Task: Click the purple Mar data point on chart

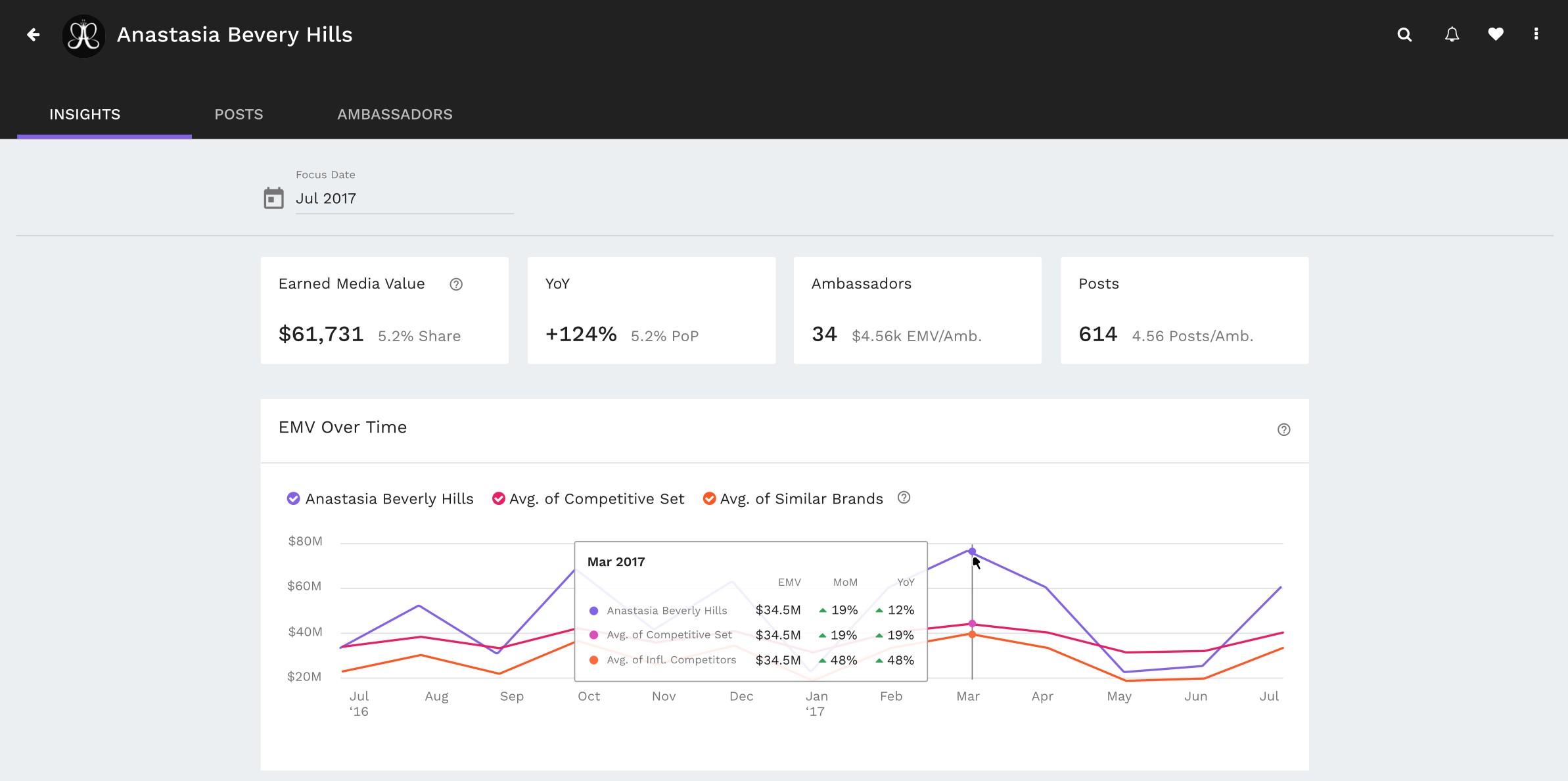Action: tap(972, 552)
